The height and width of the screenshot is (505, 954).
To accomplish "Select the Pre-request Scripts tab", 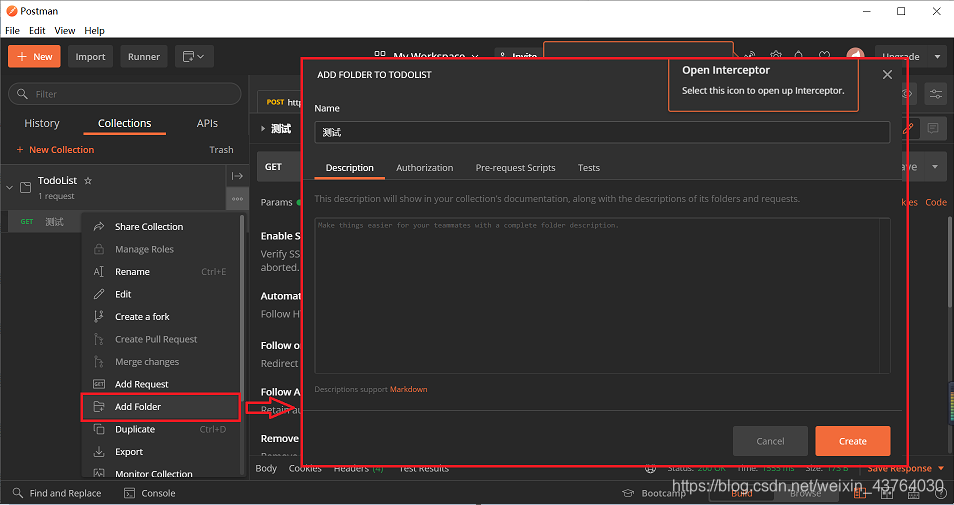I will point(515,167).
